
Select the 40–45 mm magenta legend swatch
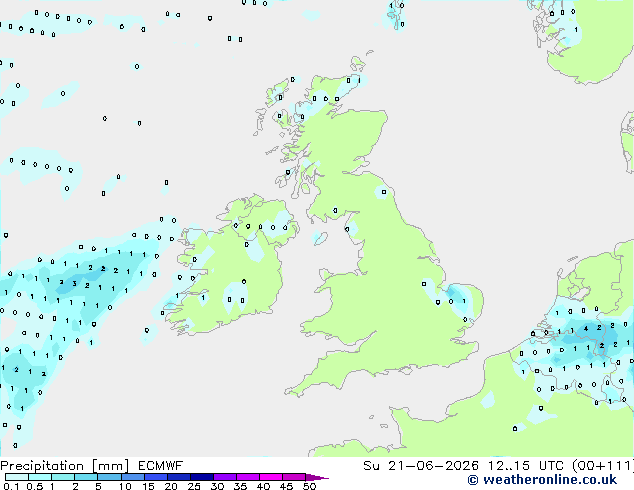click(x=271, y=477)
